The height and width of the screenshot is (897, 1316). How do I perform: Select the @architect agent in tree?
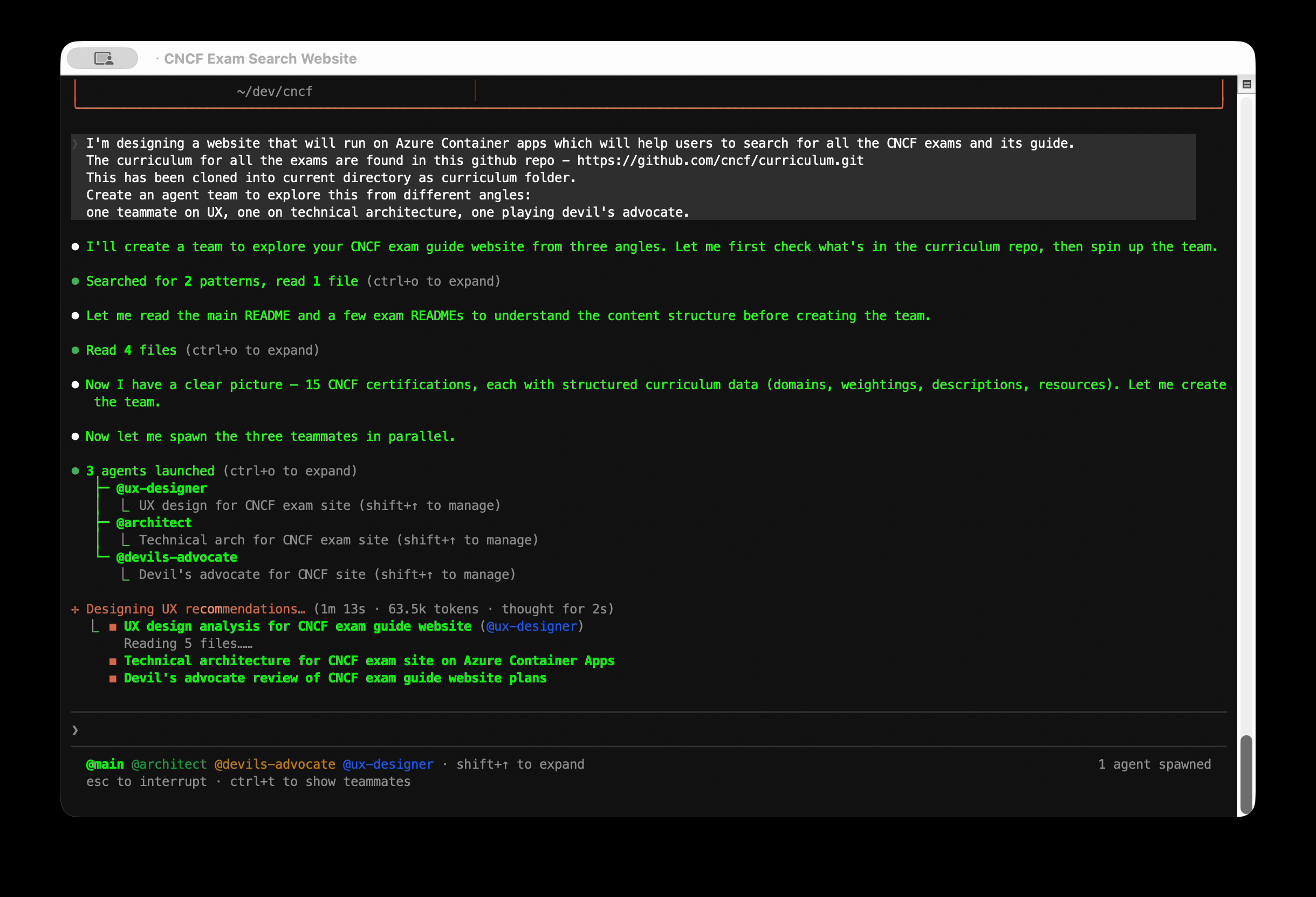tap(154, 523)
